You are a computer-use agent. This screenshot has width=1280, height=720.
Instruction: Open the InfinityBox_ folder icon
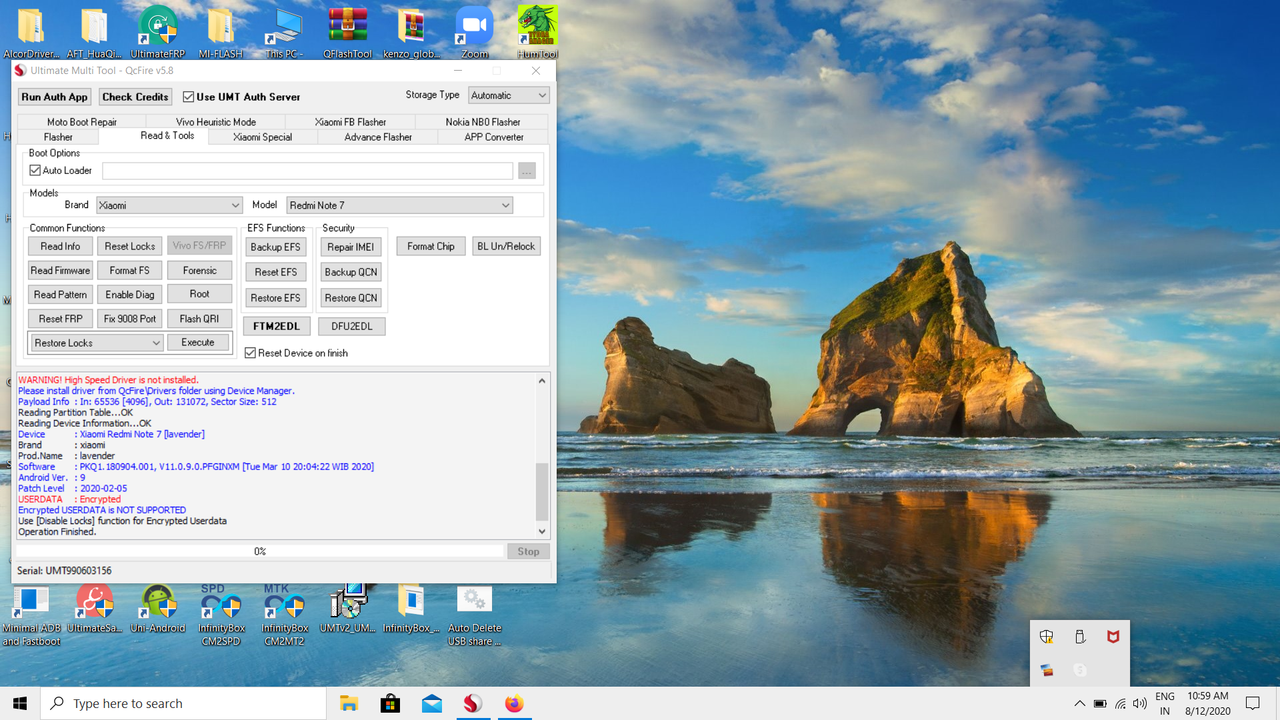click(x=411, y=610)
